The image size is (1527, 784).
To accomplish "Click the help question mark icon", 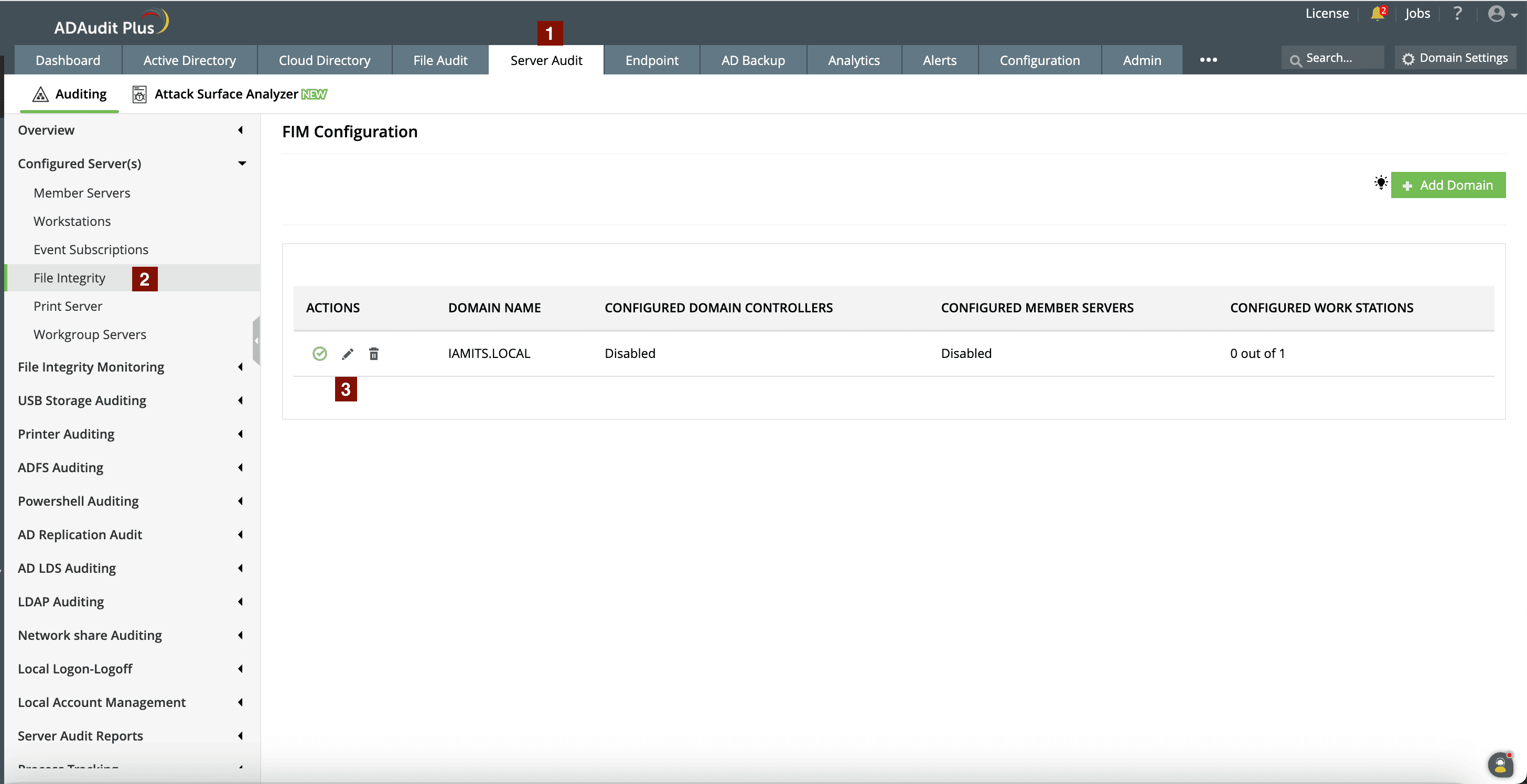I will click(x=1457, y=14).
